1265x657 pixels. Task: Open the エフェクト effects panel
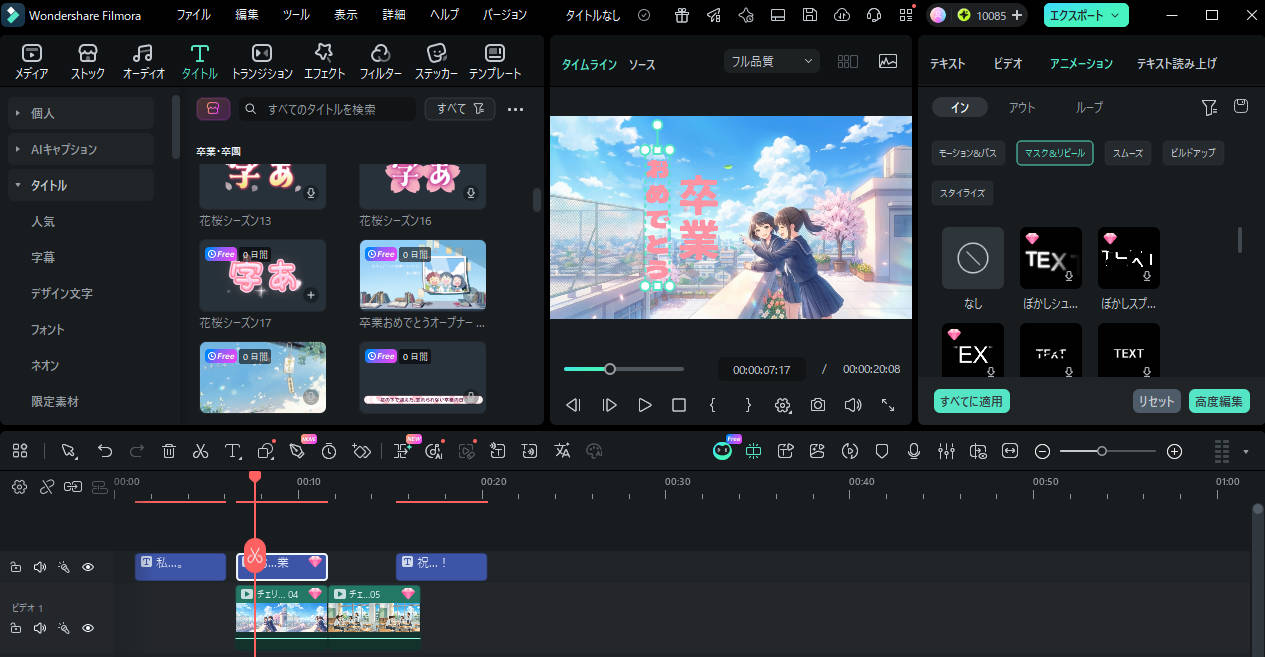324,61
